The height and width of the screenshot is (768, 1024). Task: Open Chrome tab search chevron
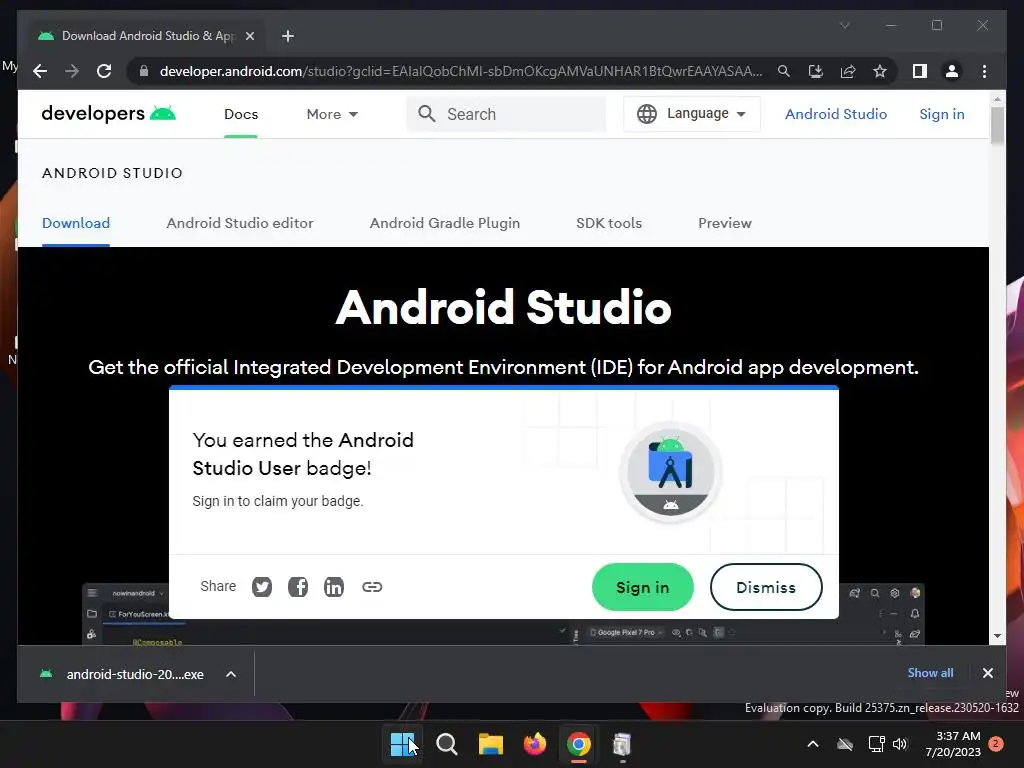pyautogui.click(x=844, y=25)
